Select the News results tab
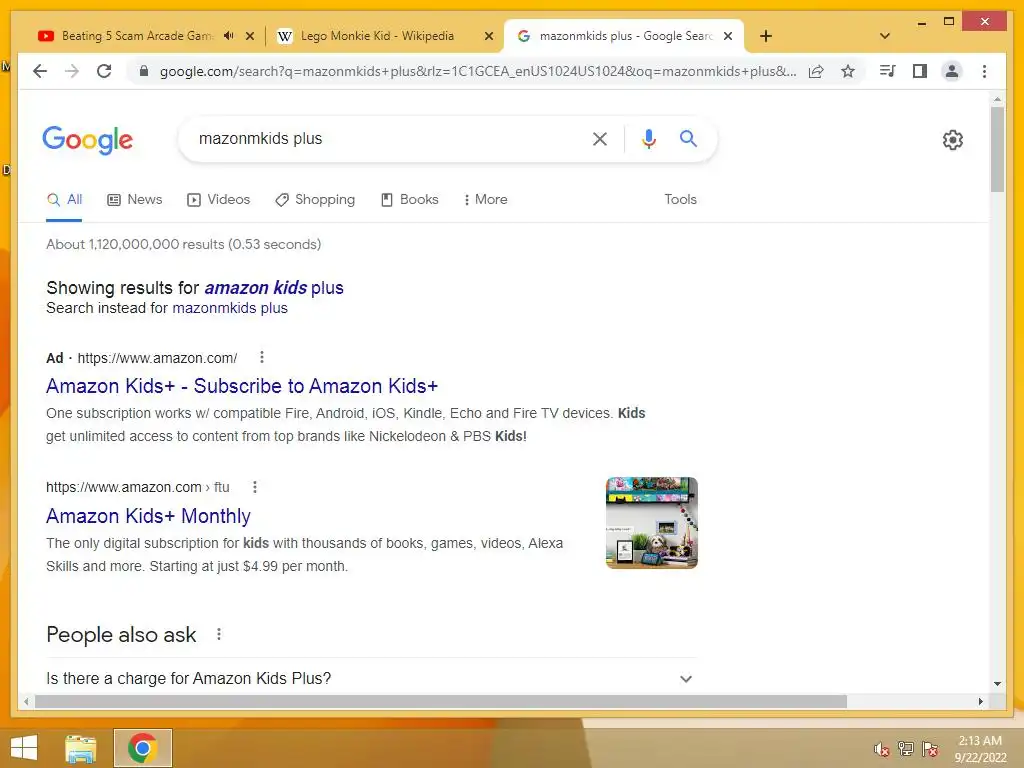 [135, 199]
